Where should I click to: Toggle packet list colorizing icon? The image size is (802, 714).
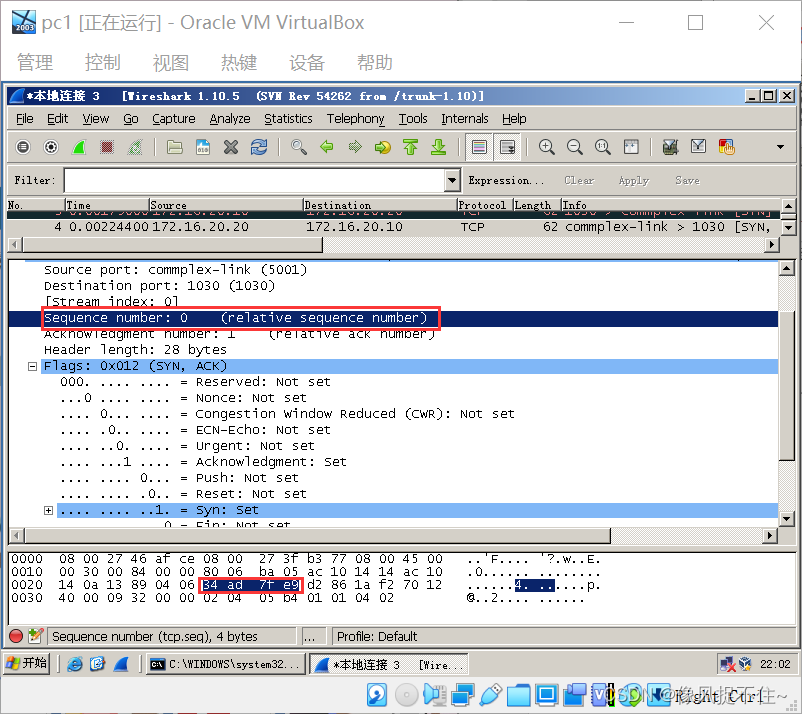(479, 147)
